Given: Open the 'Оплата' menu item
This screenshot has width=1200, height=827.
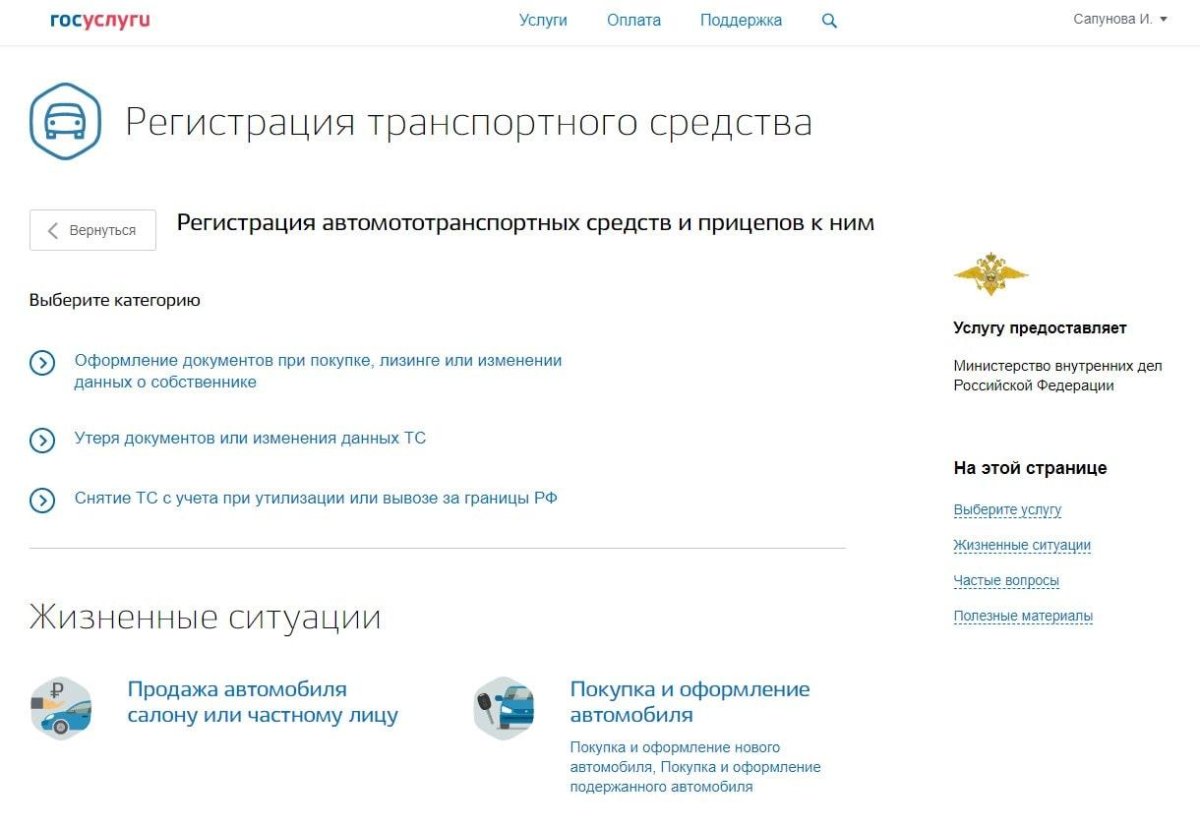Looking at the screenshot, I should coord(632,19).
